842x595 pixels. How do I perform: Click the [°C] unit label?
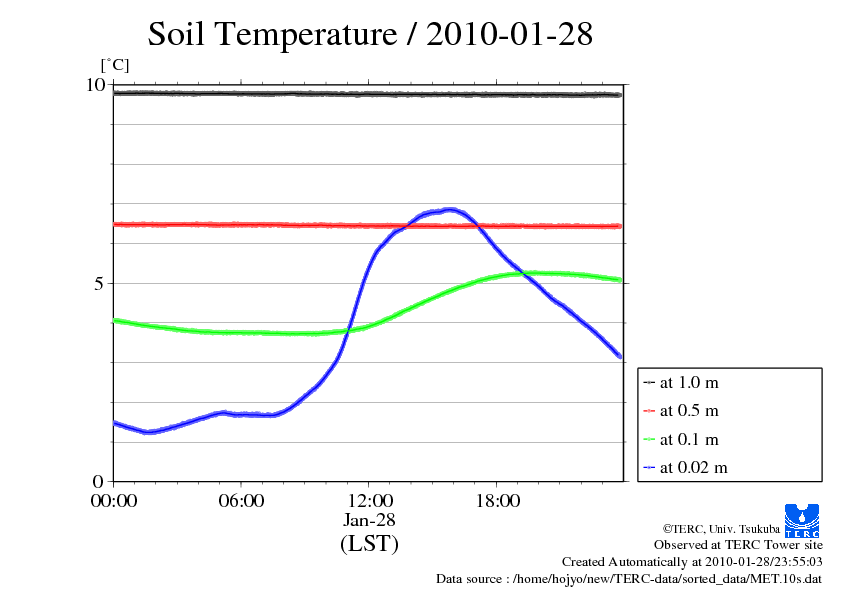click(115, 66)
